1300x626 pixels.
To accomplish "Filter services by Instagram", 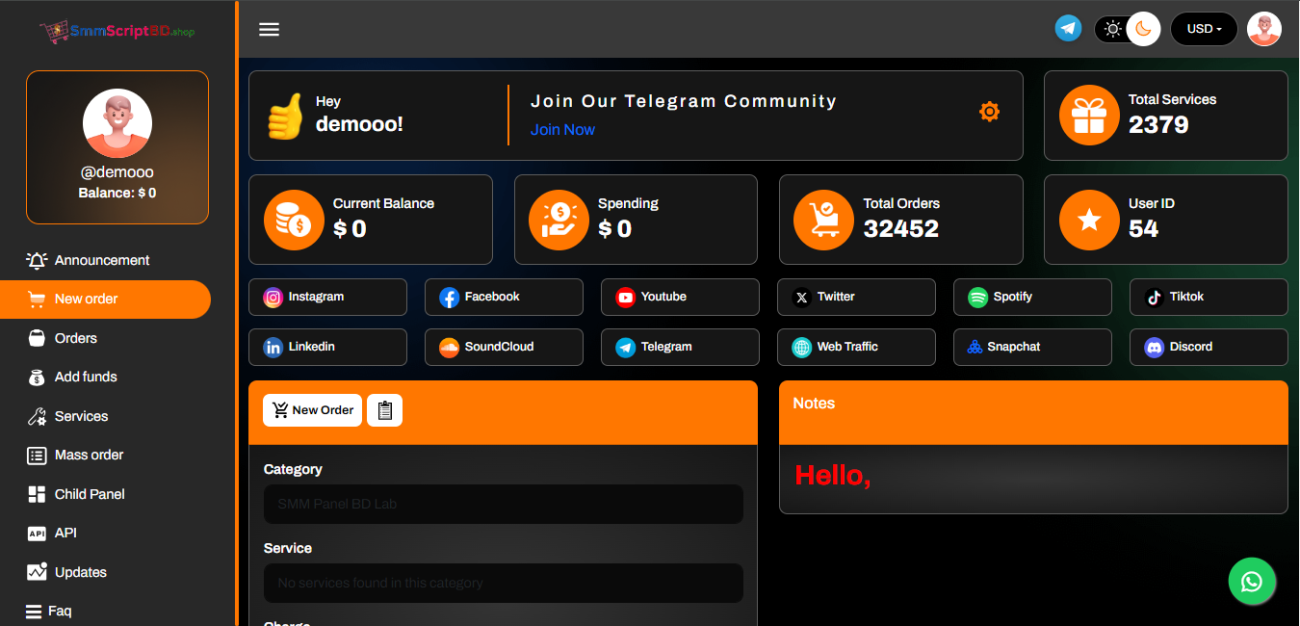I will click(x=327, y=297).
